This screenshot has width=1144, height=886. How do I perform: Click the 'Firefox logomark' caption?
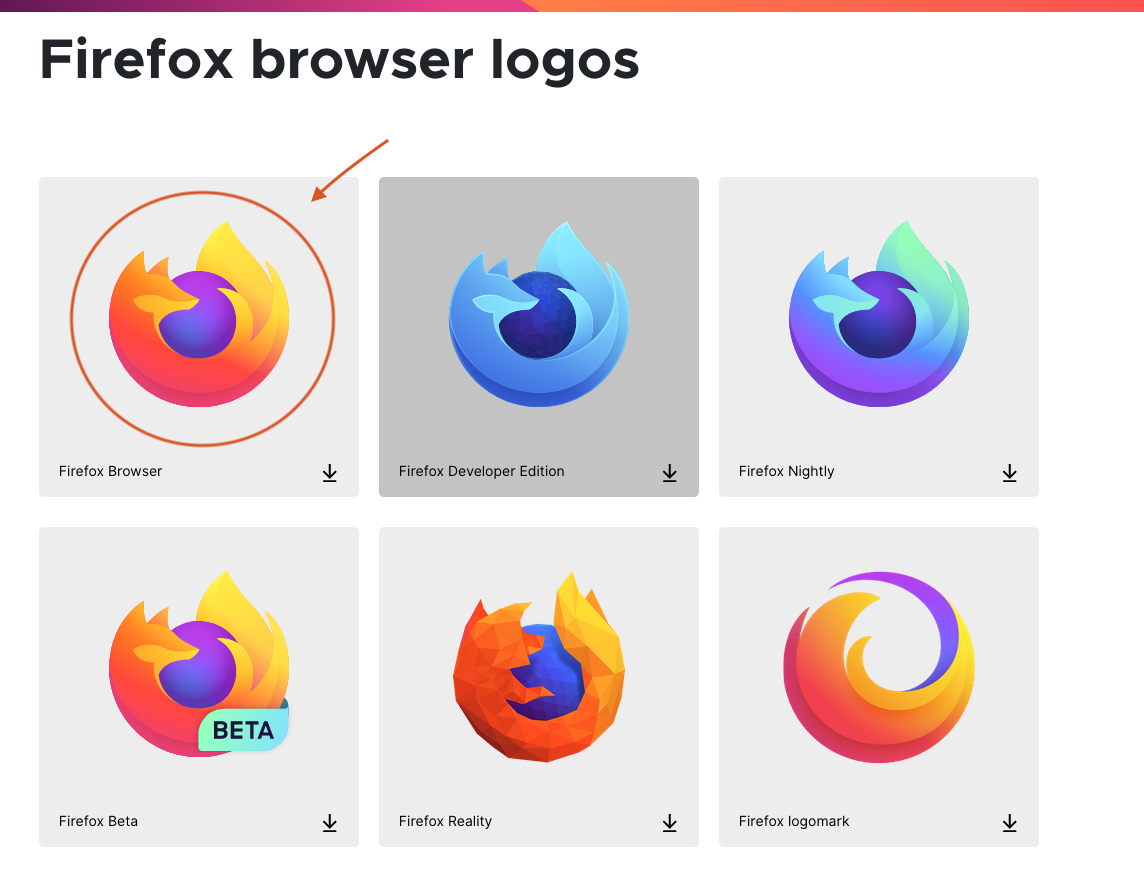[x=794, y=822]
